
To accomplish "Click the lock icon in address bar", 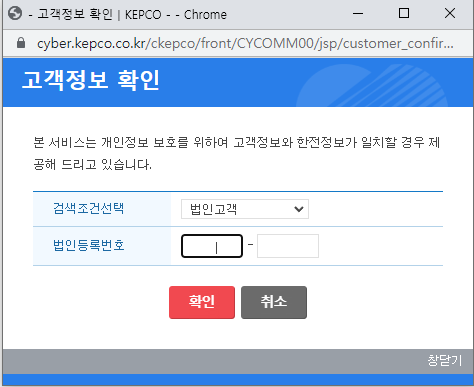I will [x=21, y=43].
